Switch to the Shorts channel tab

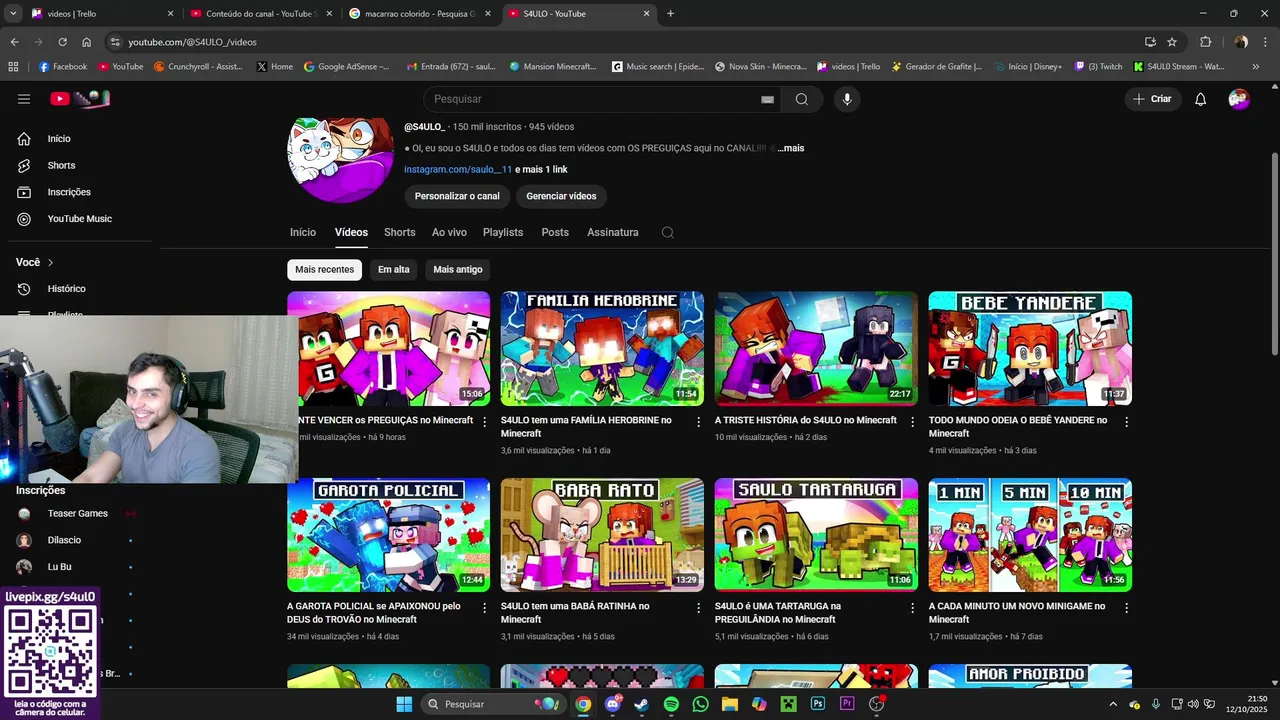(400, 232)
